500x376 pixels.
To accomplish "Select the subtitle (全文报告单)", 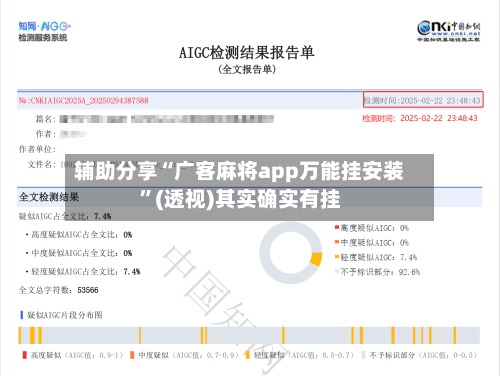I will [x=247, y=69].
